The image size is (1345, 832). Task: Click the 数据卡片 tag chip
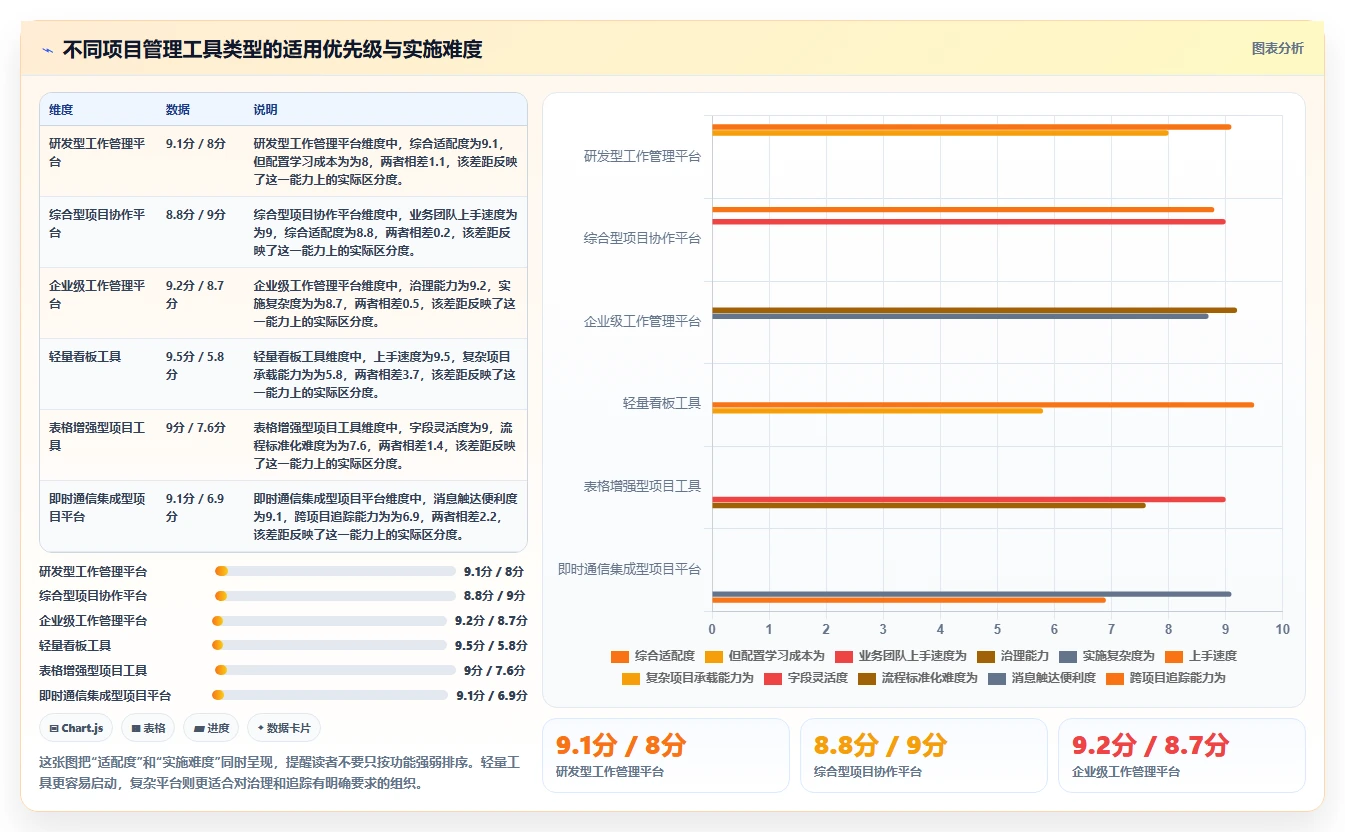click(x=284, y=728)
